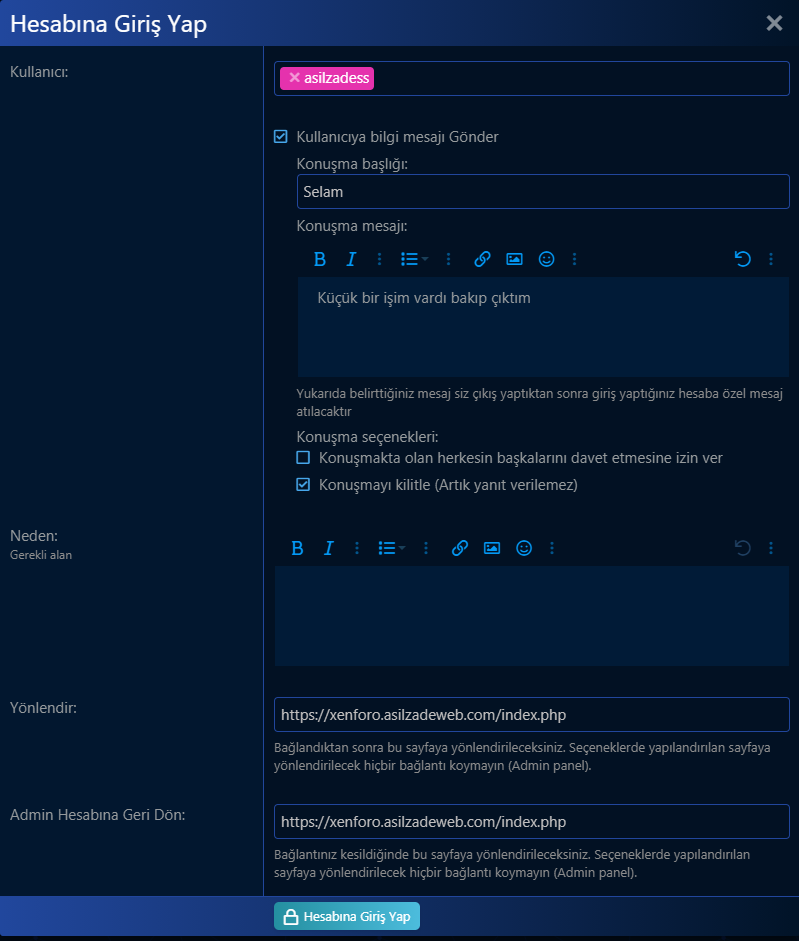Insert image in the conversation message editor

point(514,259)
